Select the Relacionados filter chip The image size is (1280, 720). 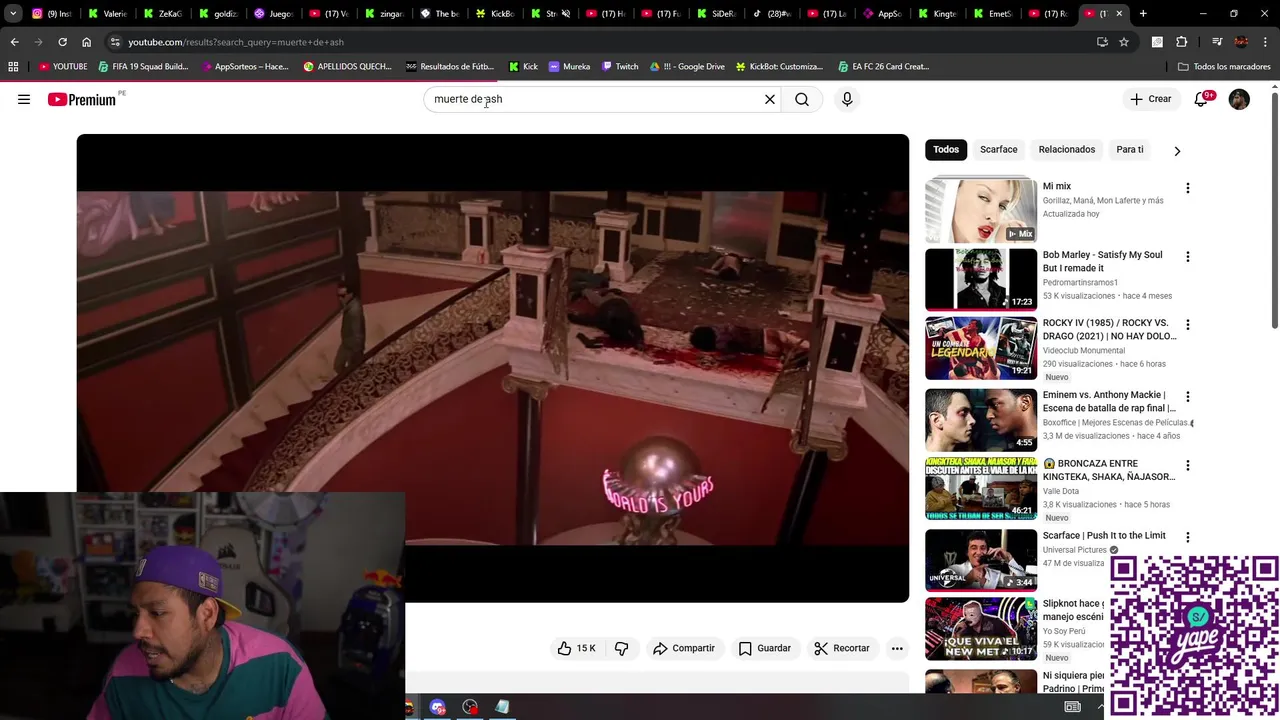pyautogui.click(x=1066, y=149)
